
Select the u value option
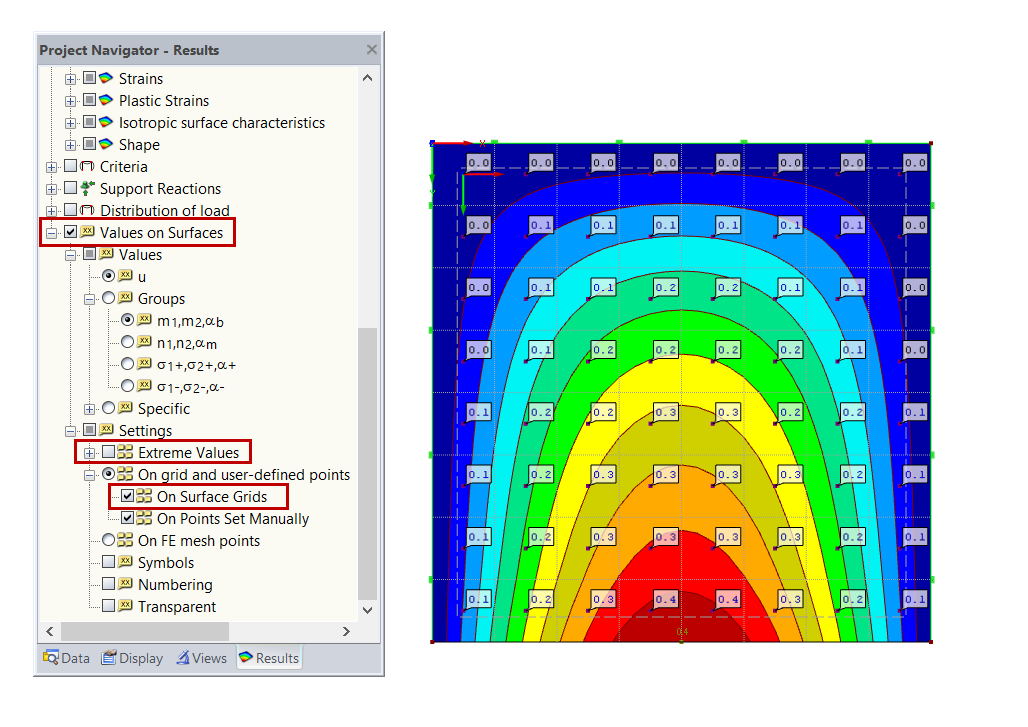[110, 275]
